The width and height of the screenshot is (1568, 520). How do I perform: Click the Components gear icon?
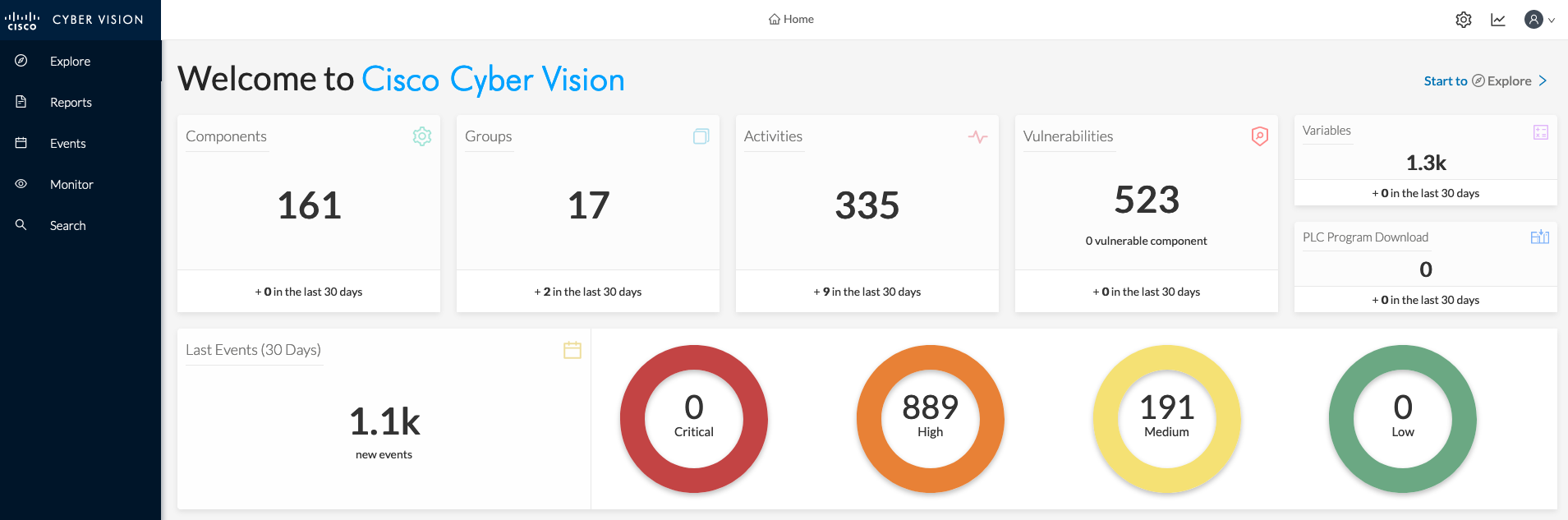coord(422,136)
